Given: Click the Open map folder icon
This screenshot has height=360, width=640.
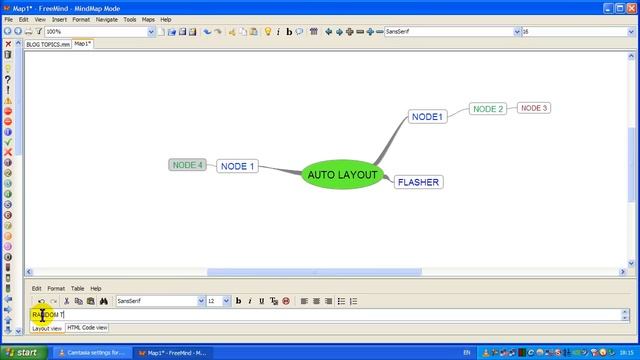Looking at the screenshot, I should pos(172,31).
